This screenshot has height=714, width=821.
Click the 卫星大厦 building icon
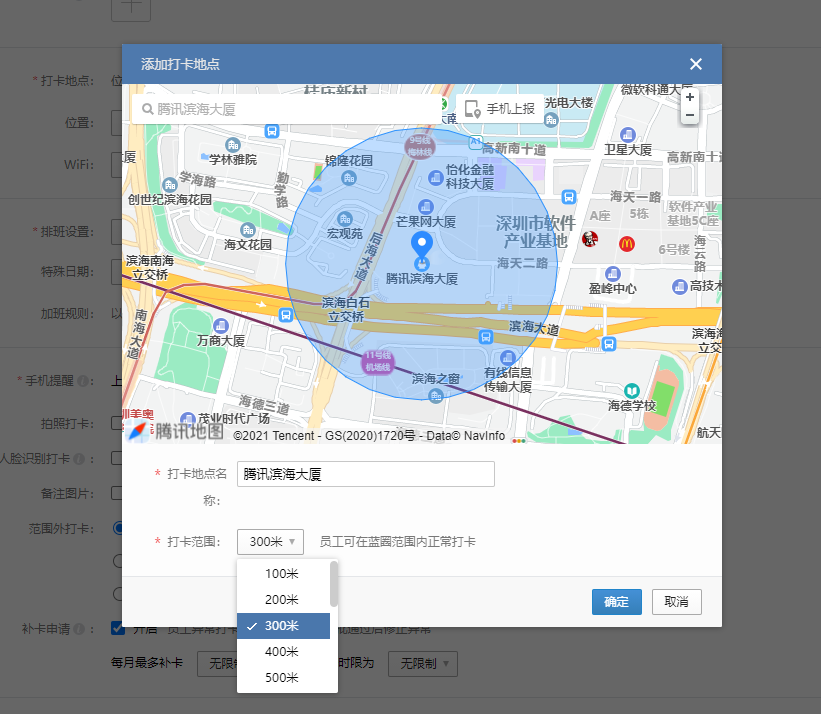627,135
